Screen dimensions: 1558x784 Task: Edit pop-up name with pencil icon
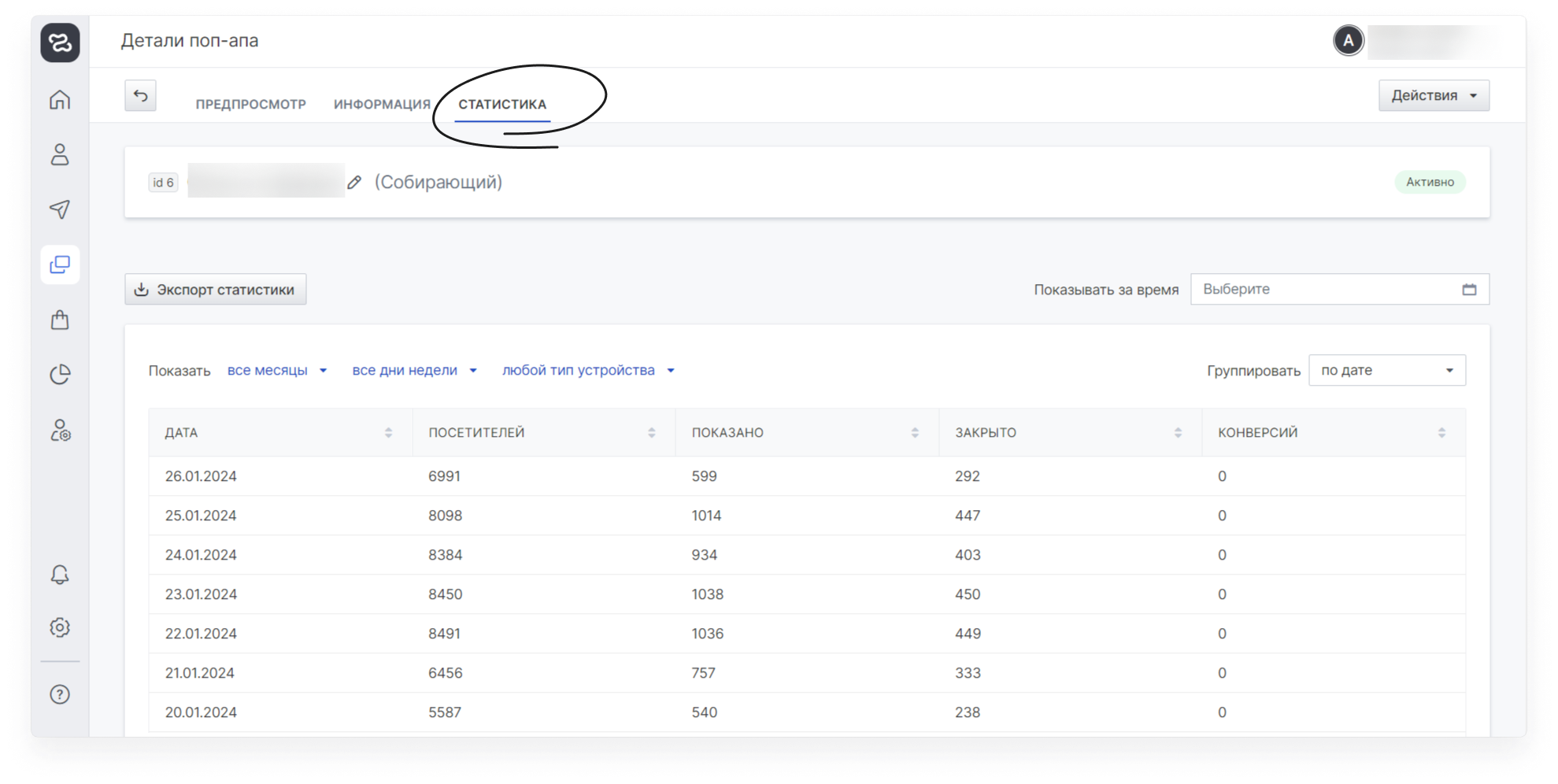pyautogui.click(x=354, y=183)
